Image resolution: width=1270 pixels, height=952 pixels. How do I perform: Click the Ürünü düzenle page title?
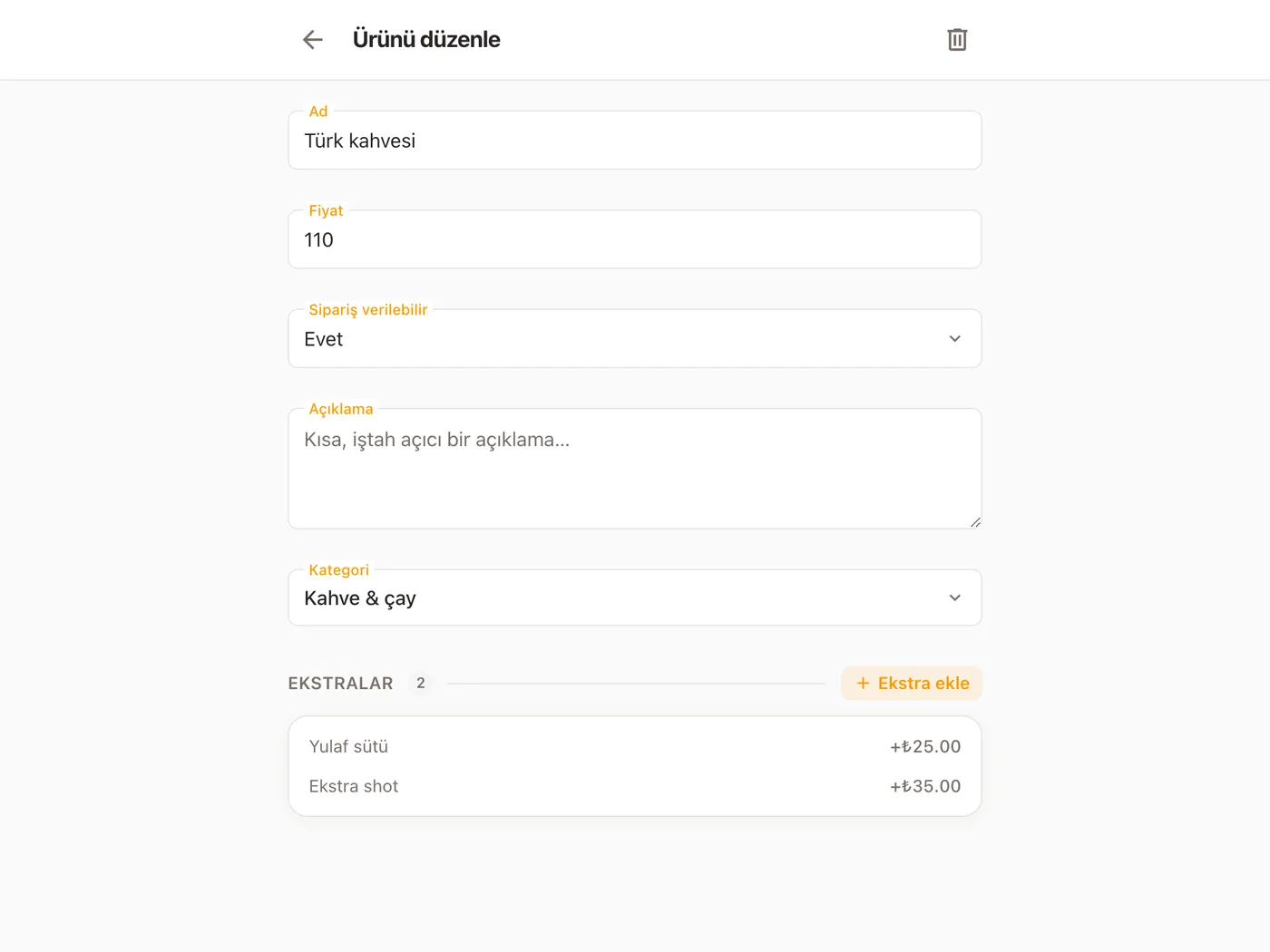coord(426,40)
